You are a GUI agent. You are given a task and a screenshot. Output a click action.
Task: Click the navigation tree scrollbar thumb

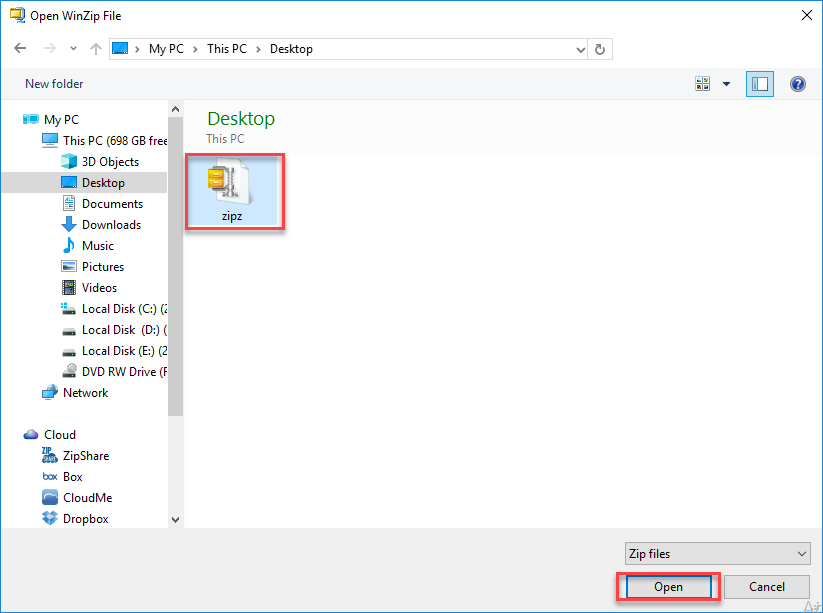click(x=175, y=266)
